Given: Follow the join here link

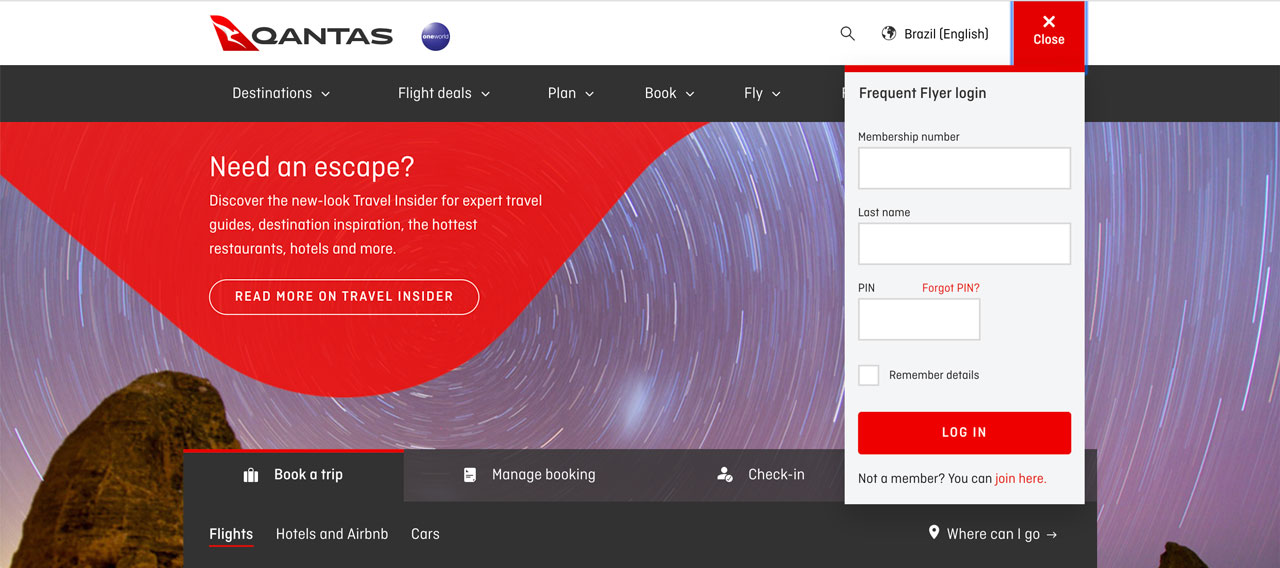Looking at the screenshot, I should [1020, 479].
